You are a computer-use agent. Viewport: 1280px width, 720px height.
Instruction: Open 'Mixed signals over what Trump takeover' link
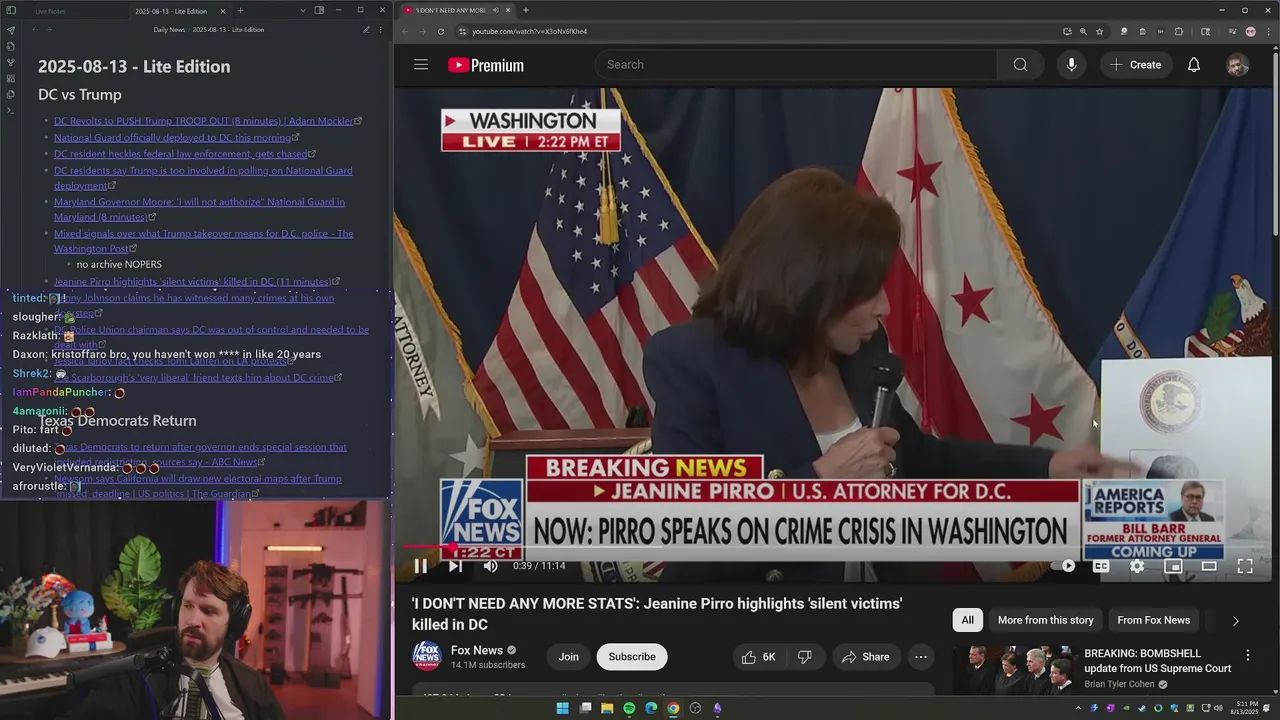(x=203, y=241)
